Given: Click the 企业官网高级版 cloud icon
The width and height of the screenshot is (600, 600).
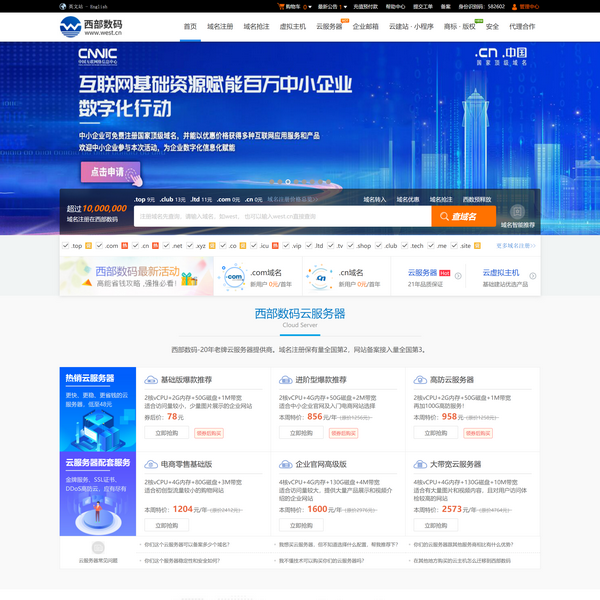Looking at the screenshot, I should [x=286, y=464].
